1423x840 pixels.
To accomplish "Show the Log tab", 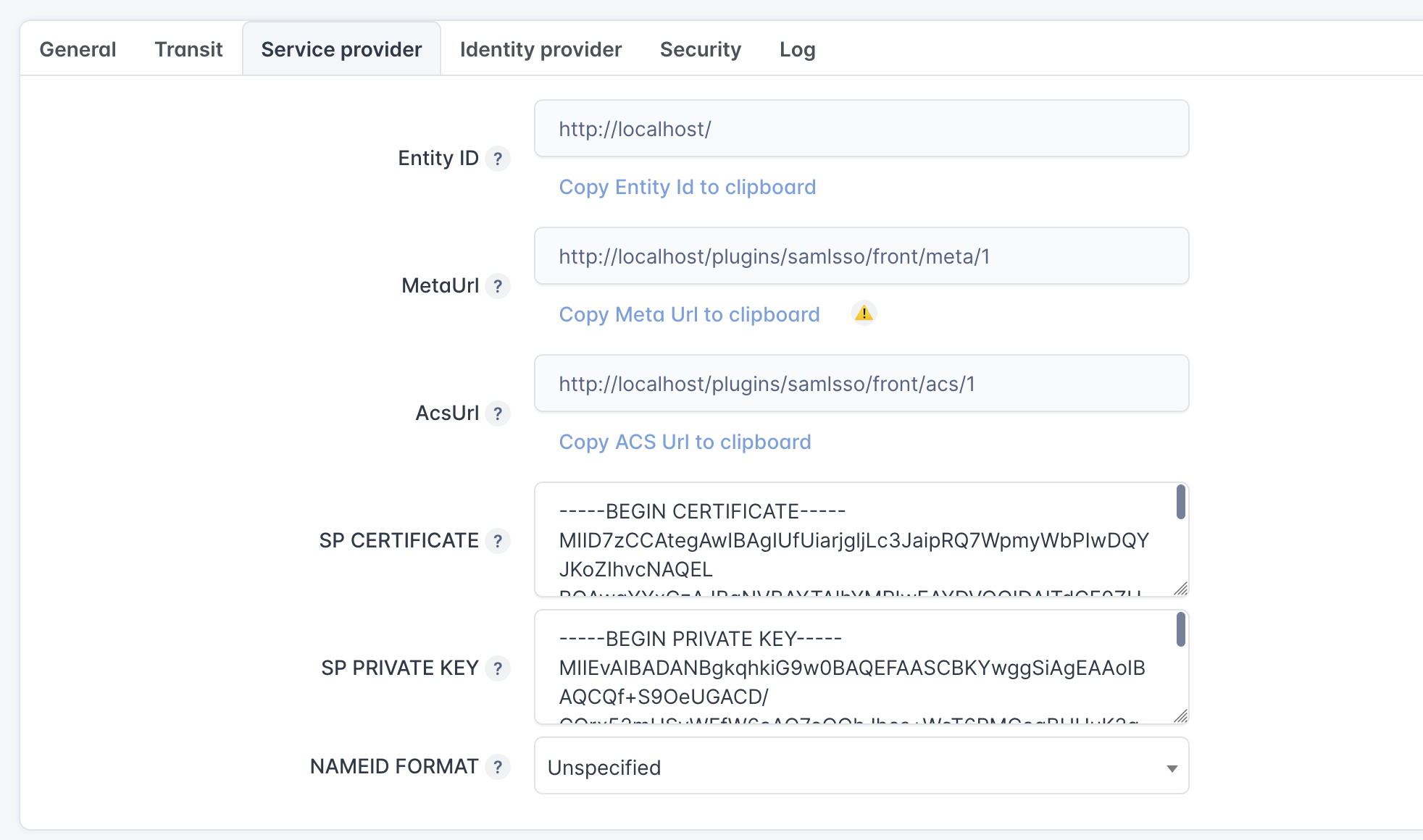I will click(797, 49).
